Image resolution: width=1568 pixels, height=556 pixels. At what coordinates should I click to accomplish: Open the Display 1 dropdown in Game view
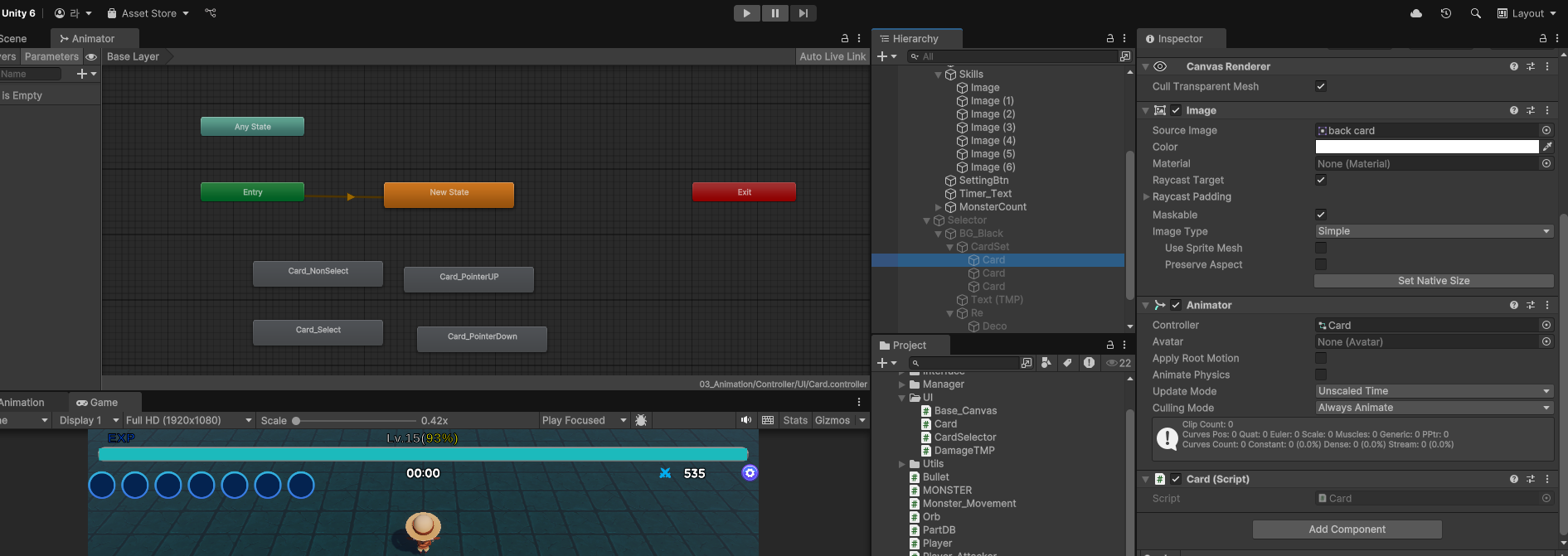[x=88, y=420]
